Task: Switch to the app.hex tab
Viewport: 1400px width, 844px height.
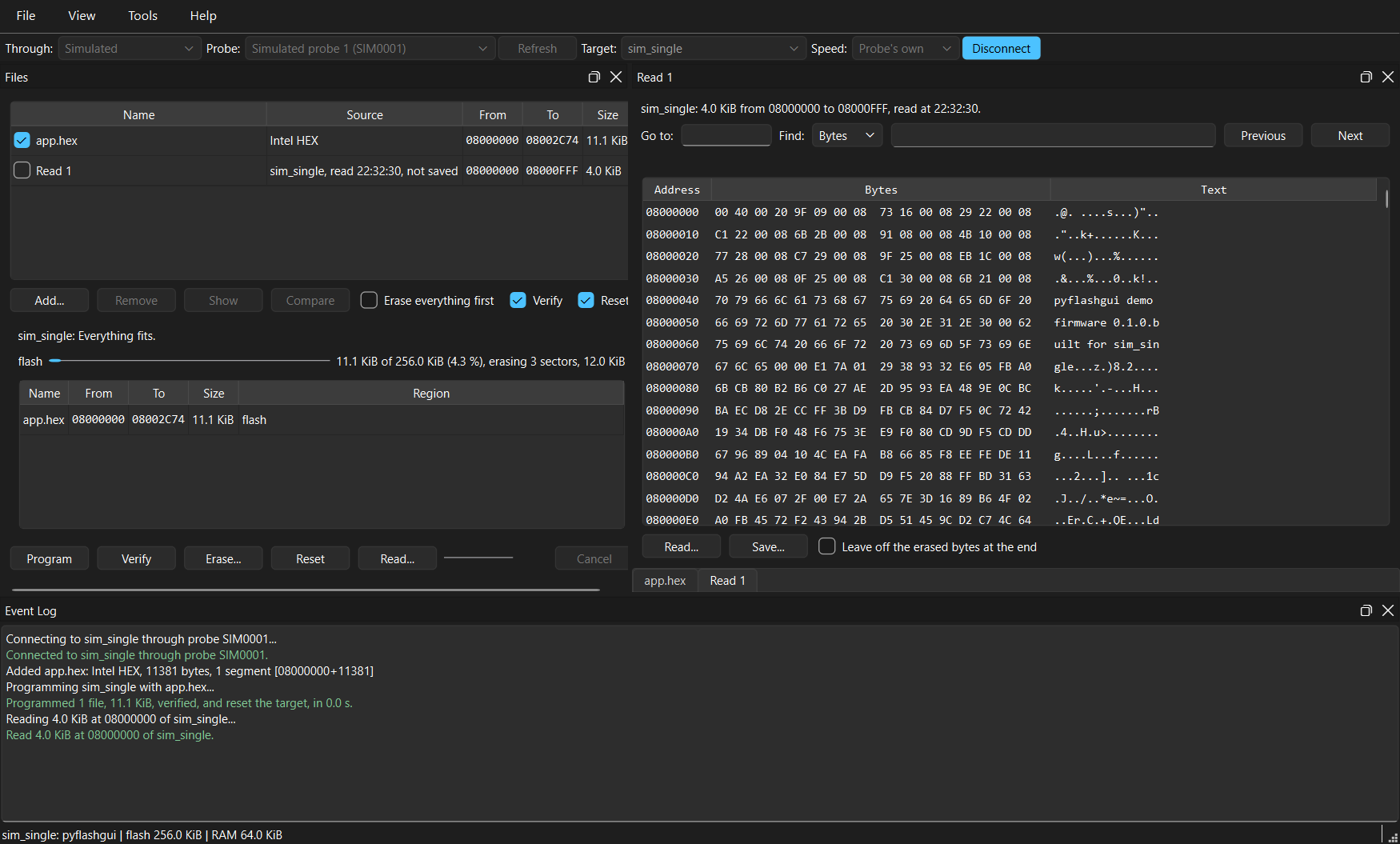Action: 665,581
